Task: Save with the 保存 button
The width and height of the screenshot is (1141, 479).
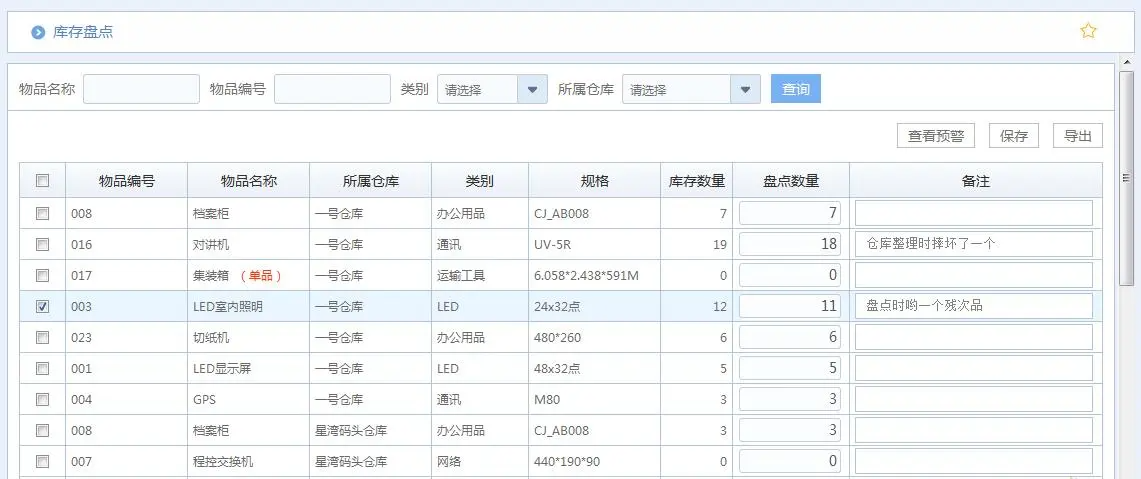Action: click(1014, 136)
